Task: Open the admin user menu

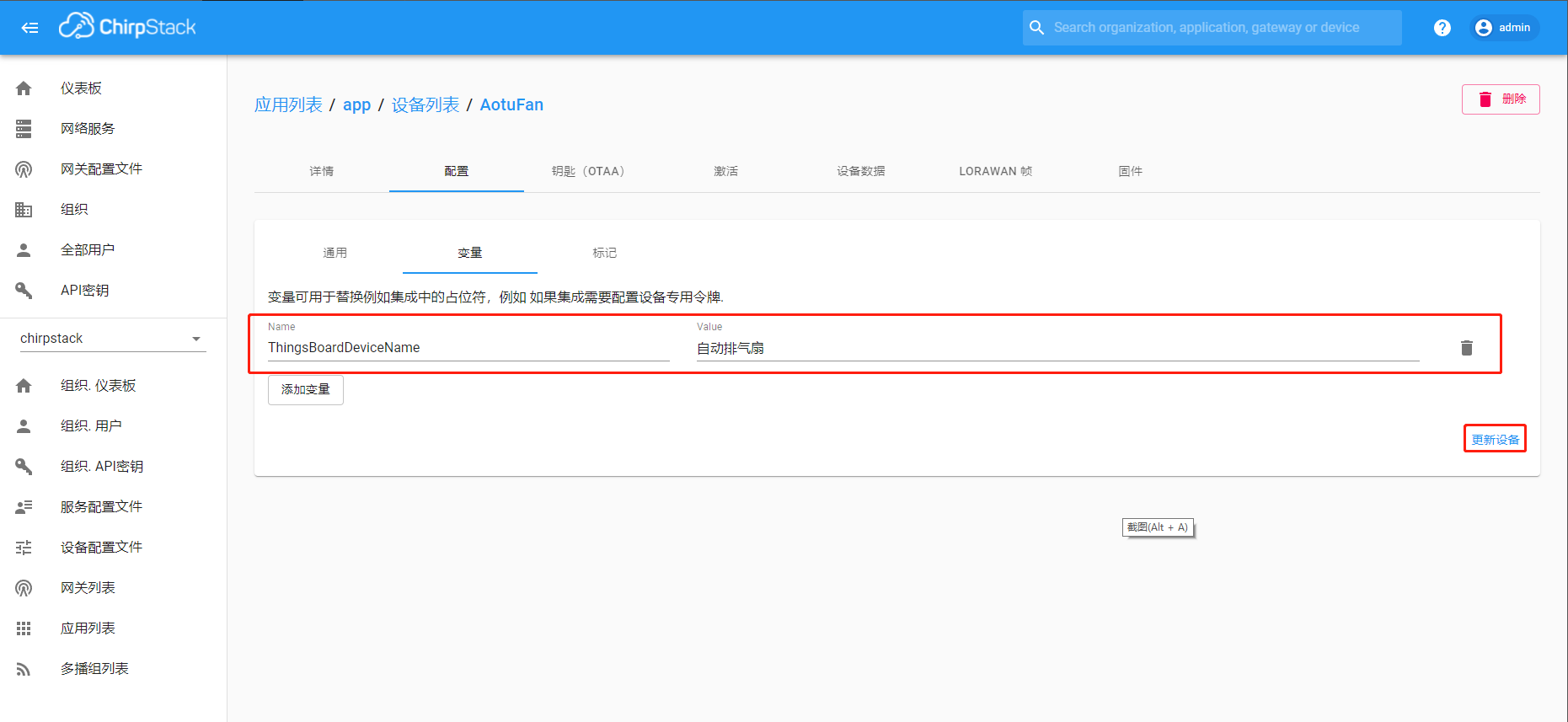Action: pos(1505,28)
